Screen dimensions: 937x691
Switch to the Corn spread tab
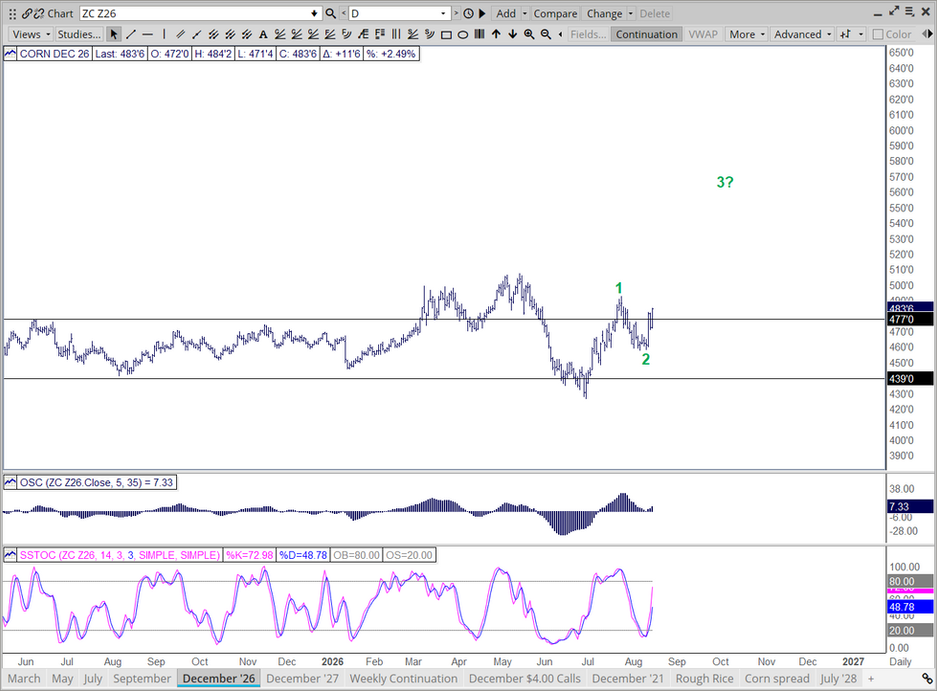(x=777, y=678)
